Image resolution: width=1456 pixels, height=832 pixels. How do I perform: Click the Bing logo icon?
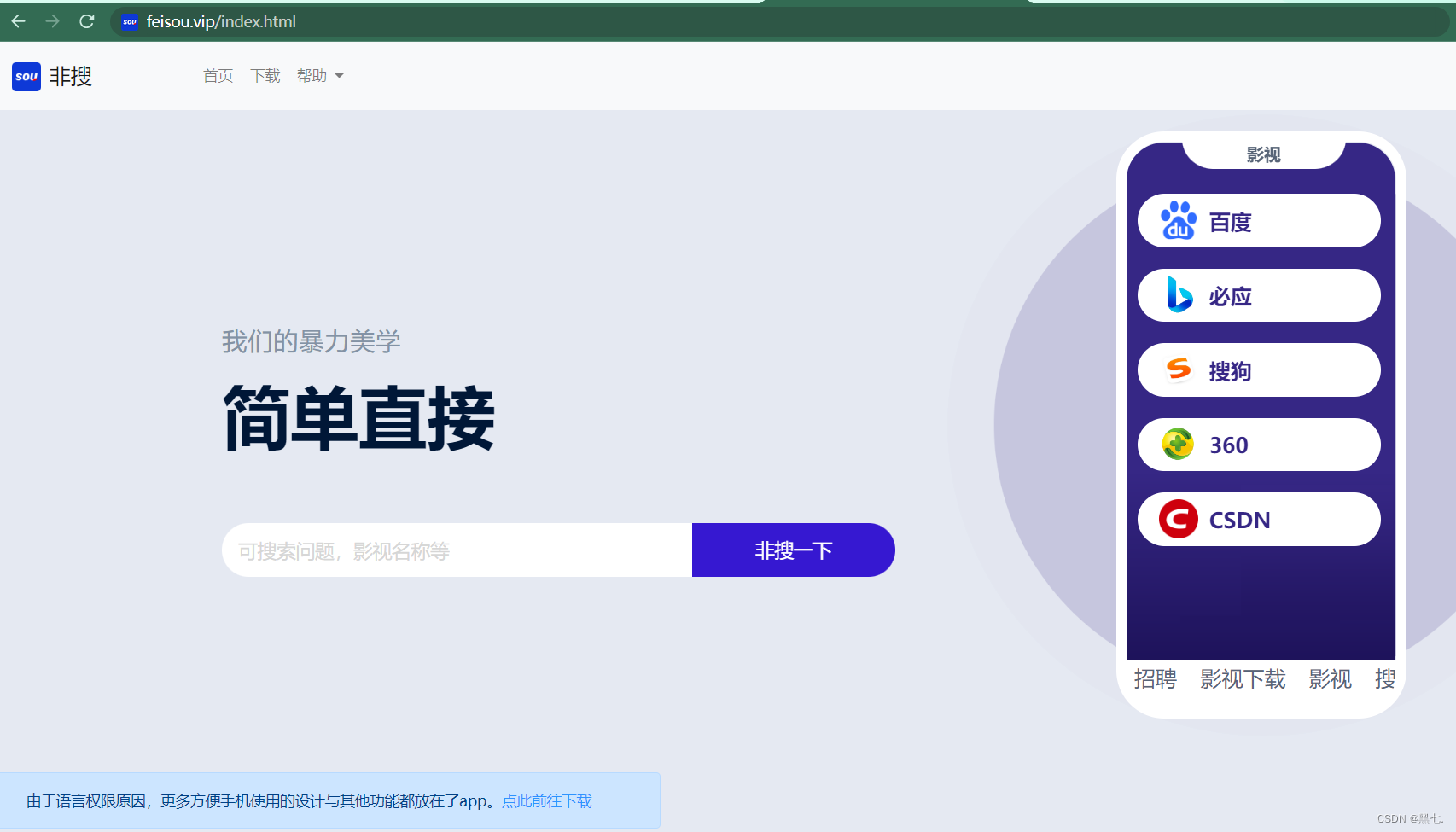[1179, 295]
